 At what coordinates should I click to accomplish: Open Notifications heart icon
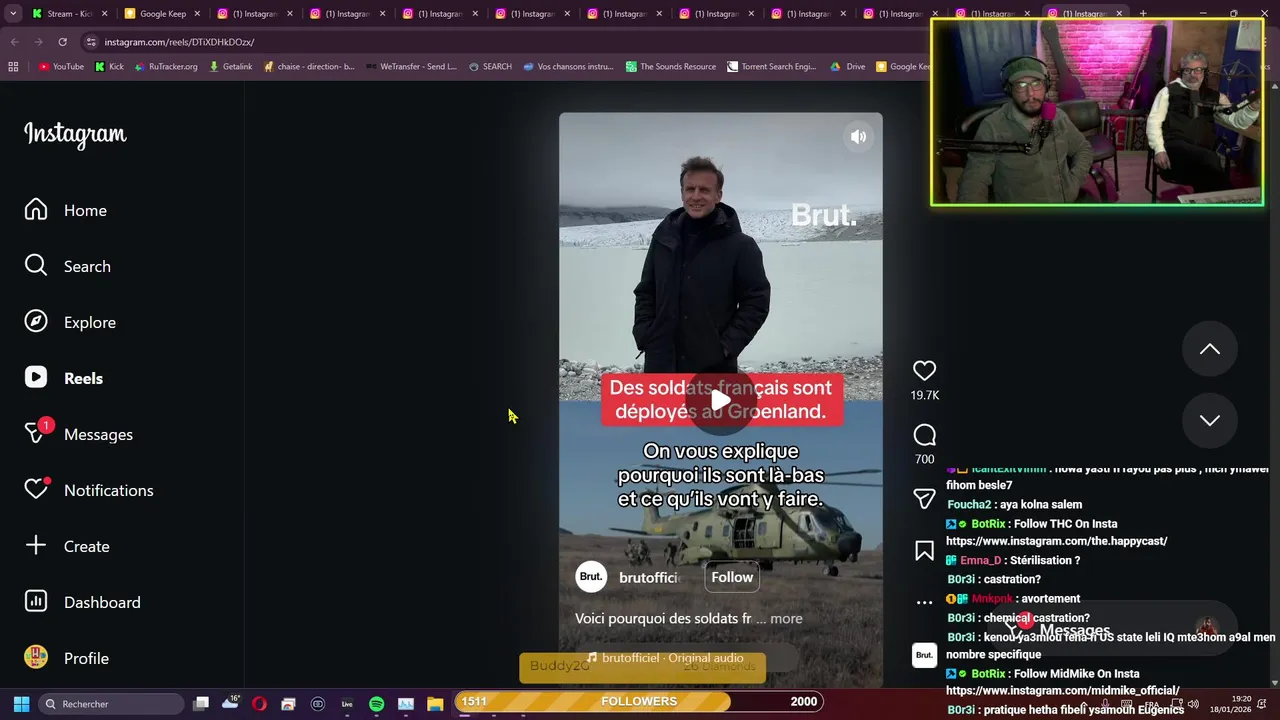point(36,489)
